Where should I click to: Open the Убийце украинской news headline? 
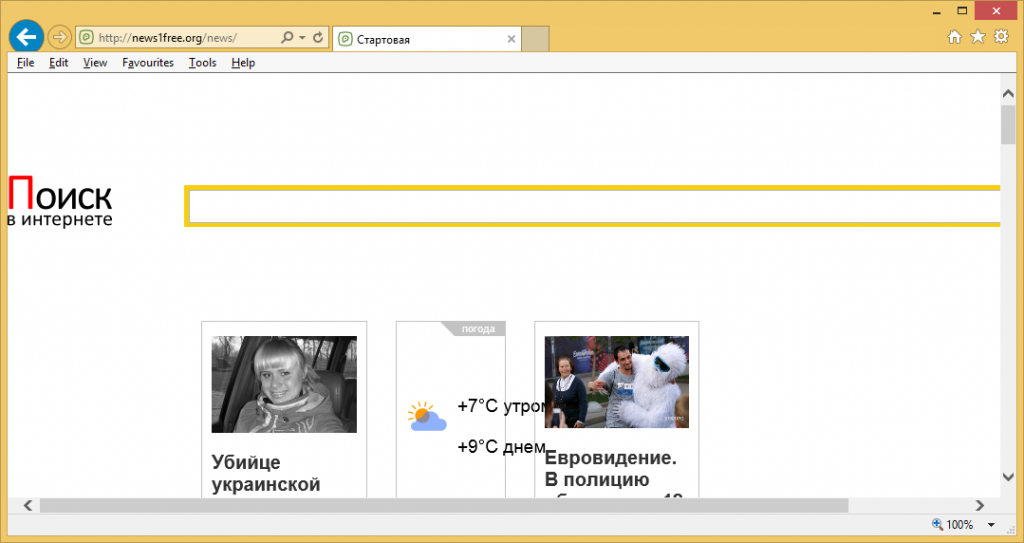point(266,473)
